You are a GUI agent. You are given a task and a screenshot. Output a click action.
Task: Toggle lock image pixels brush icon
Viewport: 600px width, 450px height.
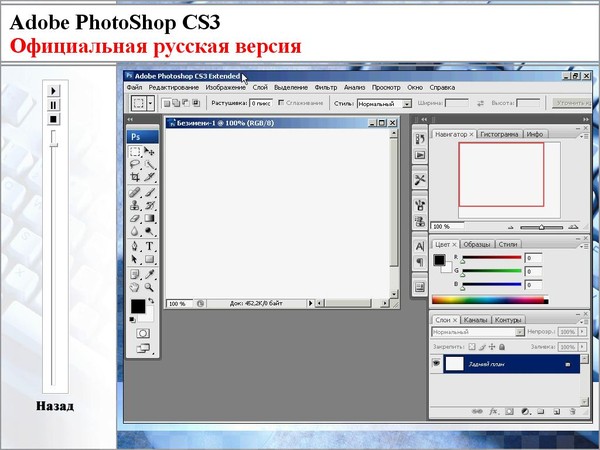point(482,347)
